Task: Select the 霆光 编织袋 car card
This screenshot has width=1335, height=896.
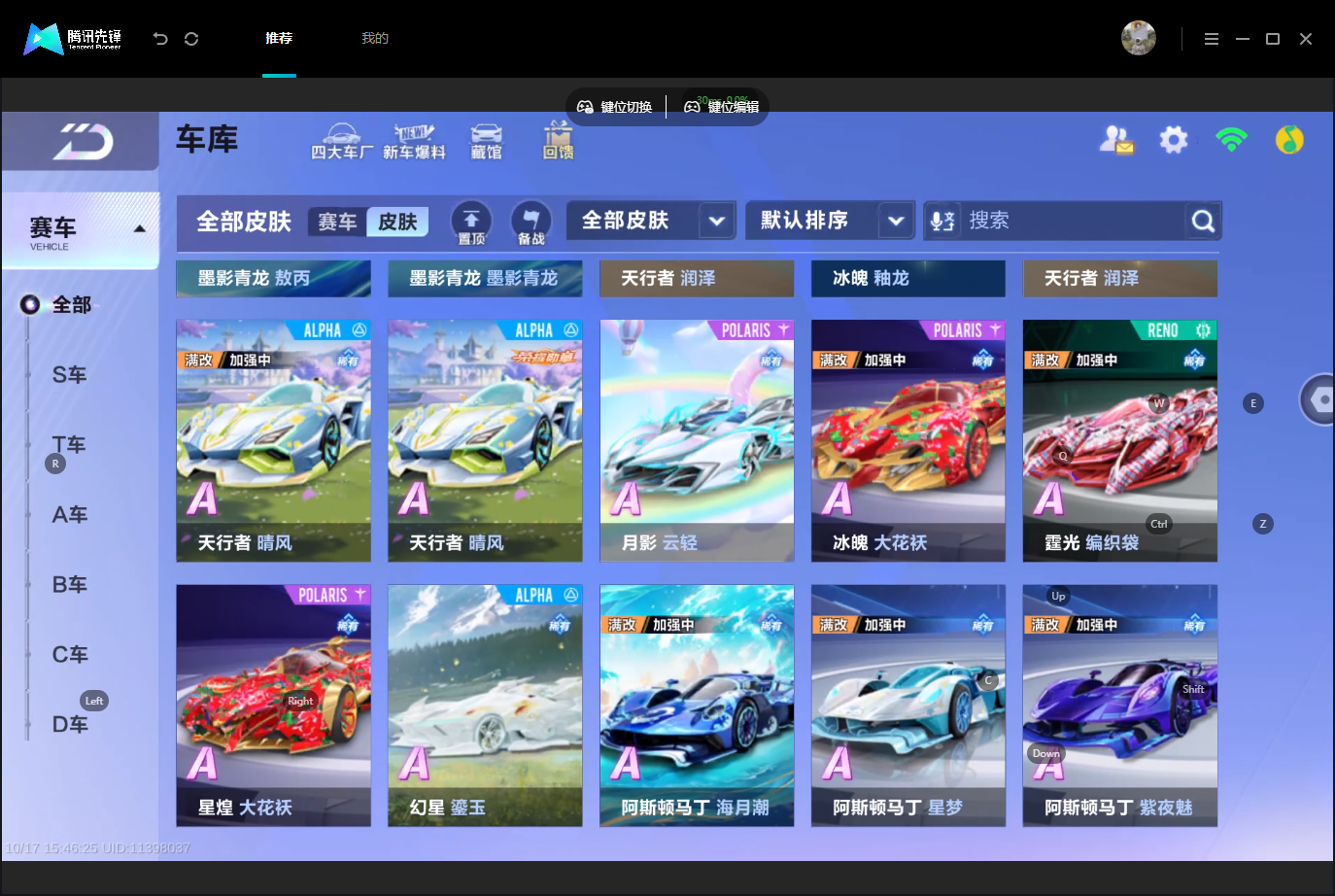Action: (x=1120, y=441)
